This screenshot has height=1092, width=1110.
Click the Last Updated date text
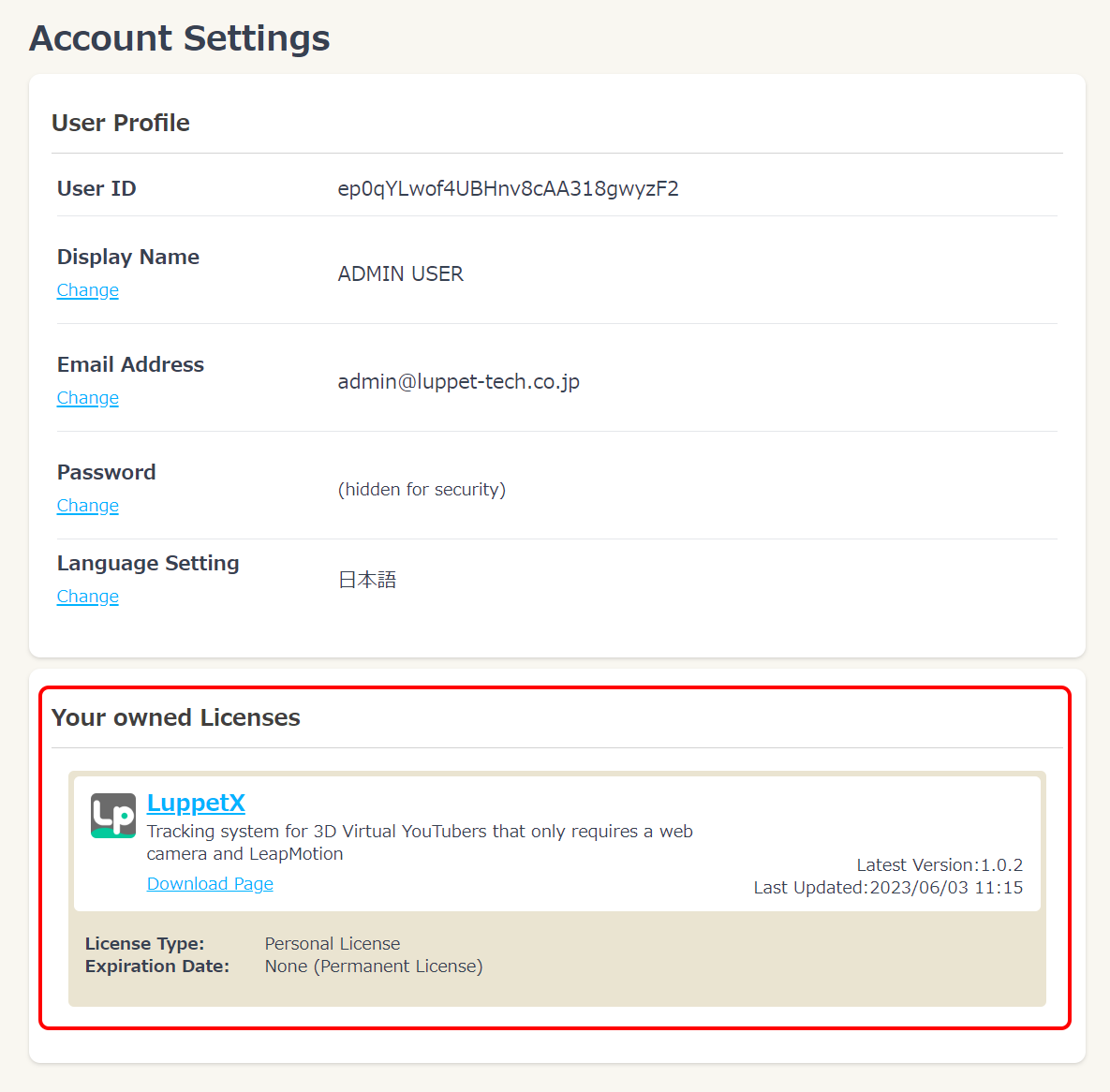(888, 888)
